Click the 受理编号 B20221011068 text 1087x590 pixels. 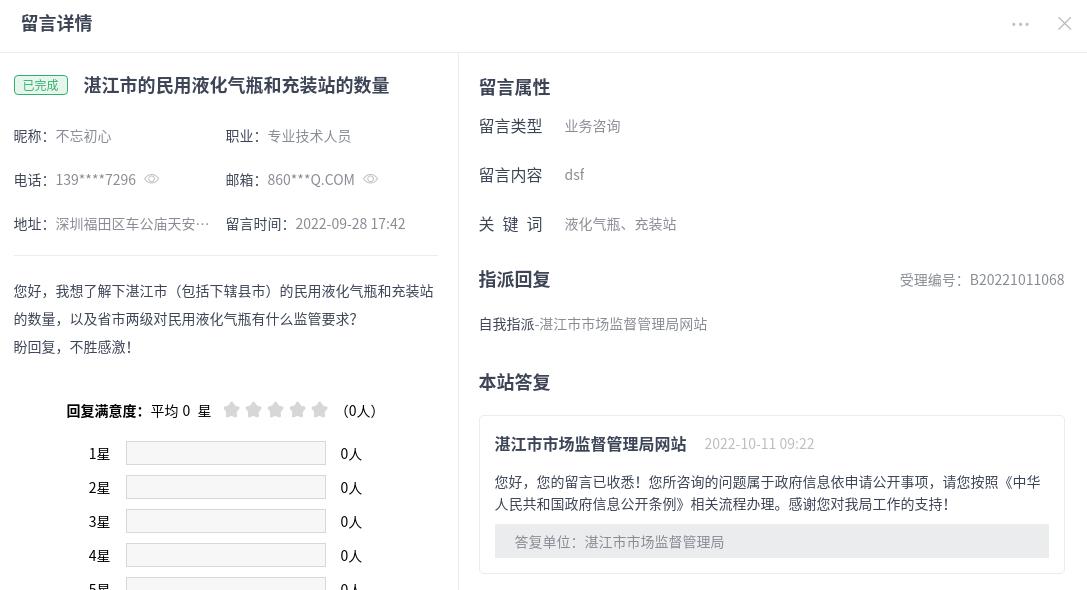[981, 280]
